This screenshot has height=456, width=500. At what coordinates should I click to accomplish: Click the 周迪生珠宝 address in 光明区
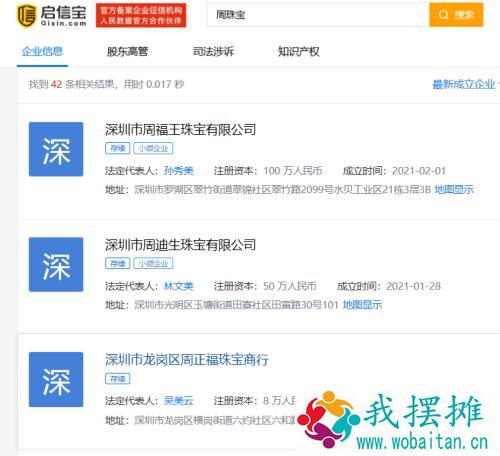(x=236, y=305)
